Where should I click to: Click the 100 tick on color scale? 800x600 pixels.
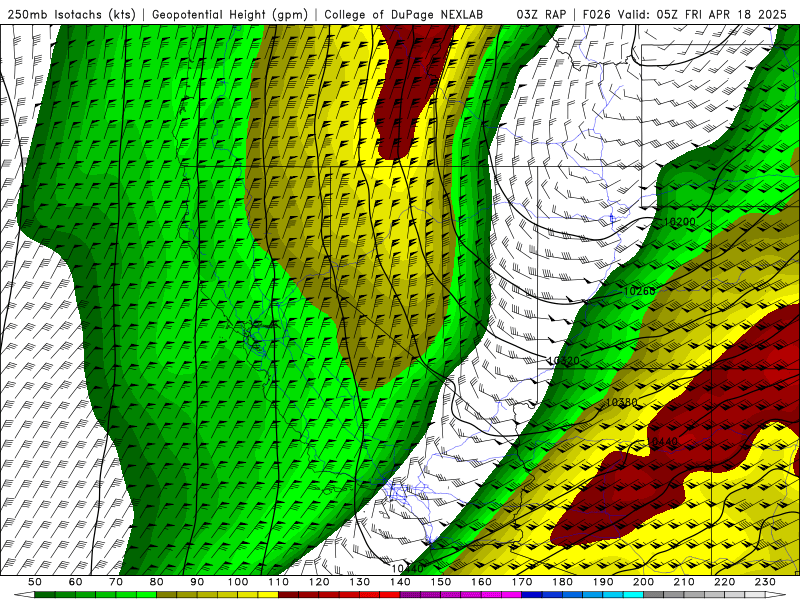click(x=238, y=582)
